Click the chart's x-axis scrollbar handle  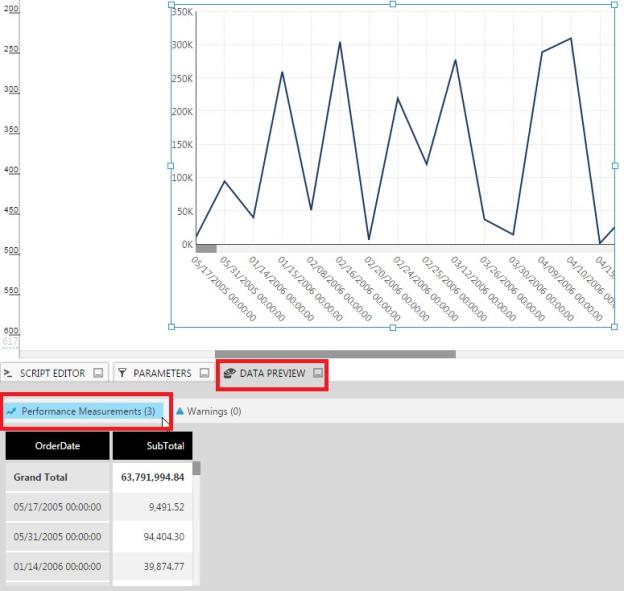tap(206, 247)
